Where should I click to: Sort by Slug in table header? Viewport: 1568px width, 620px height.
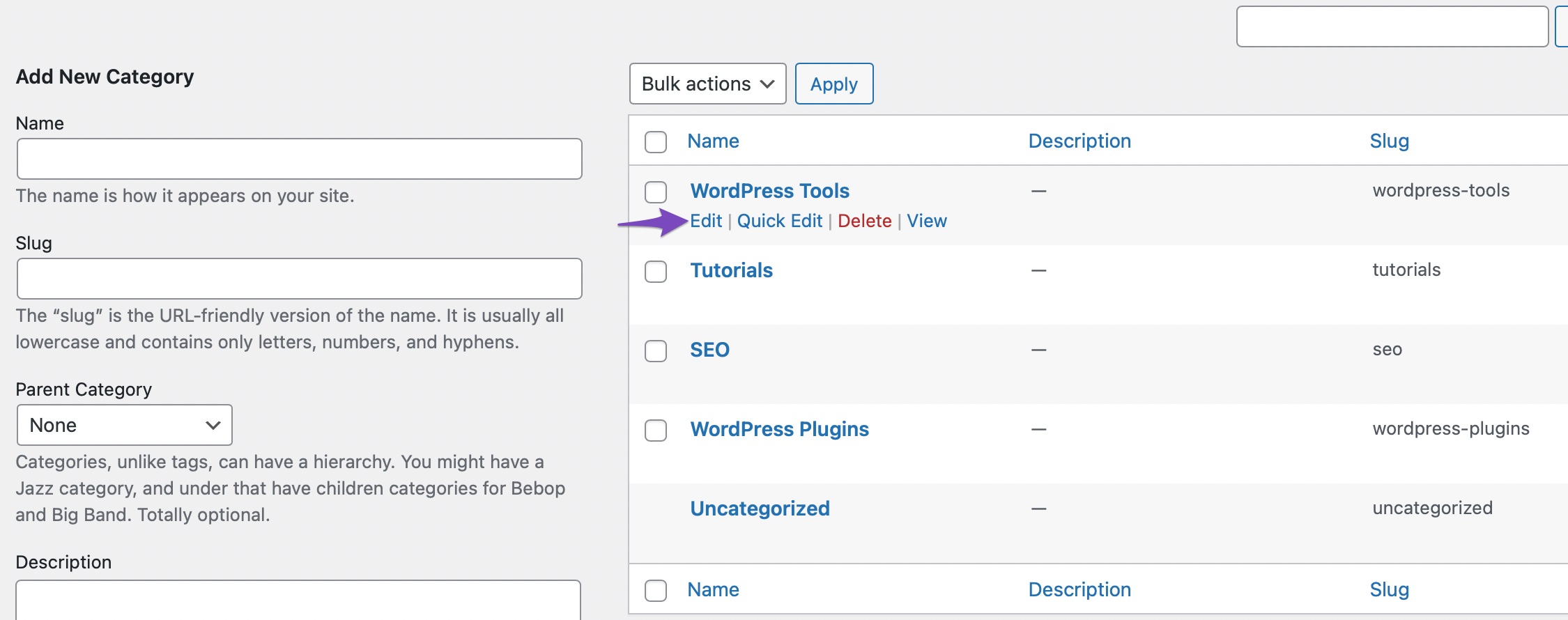click(1390, 141)
